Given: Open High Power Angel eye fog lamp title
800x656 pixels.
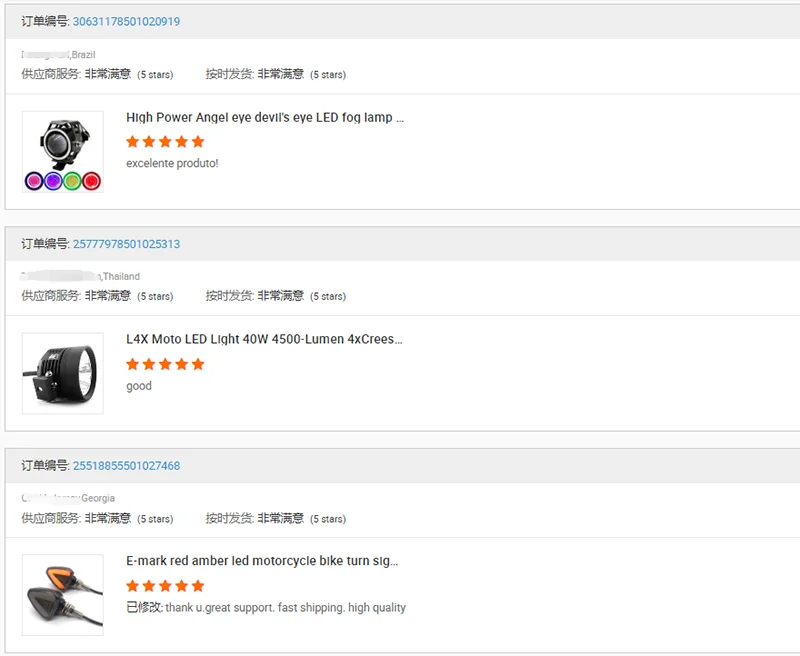Looking at the screenshot, I should point(265,117).
